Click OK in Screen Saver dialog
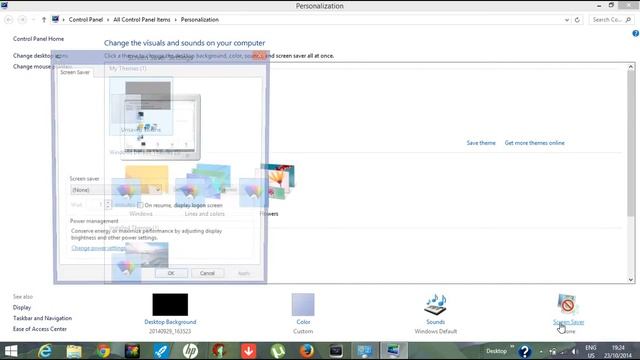This screenshot has height=360, width=640. click(171, 273)
